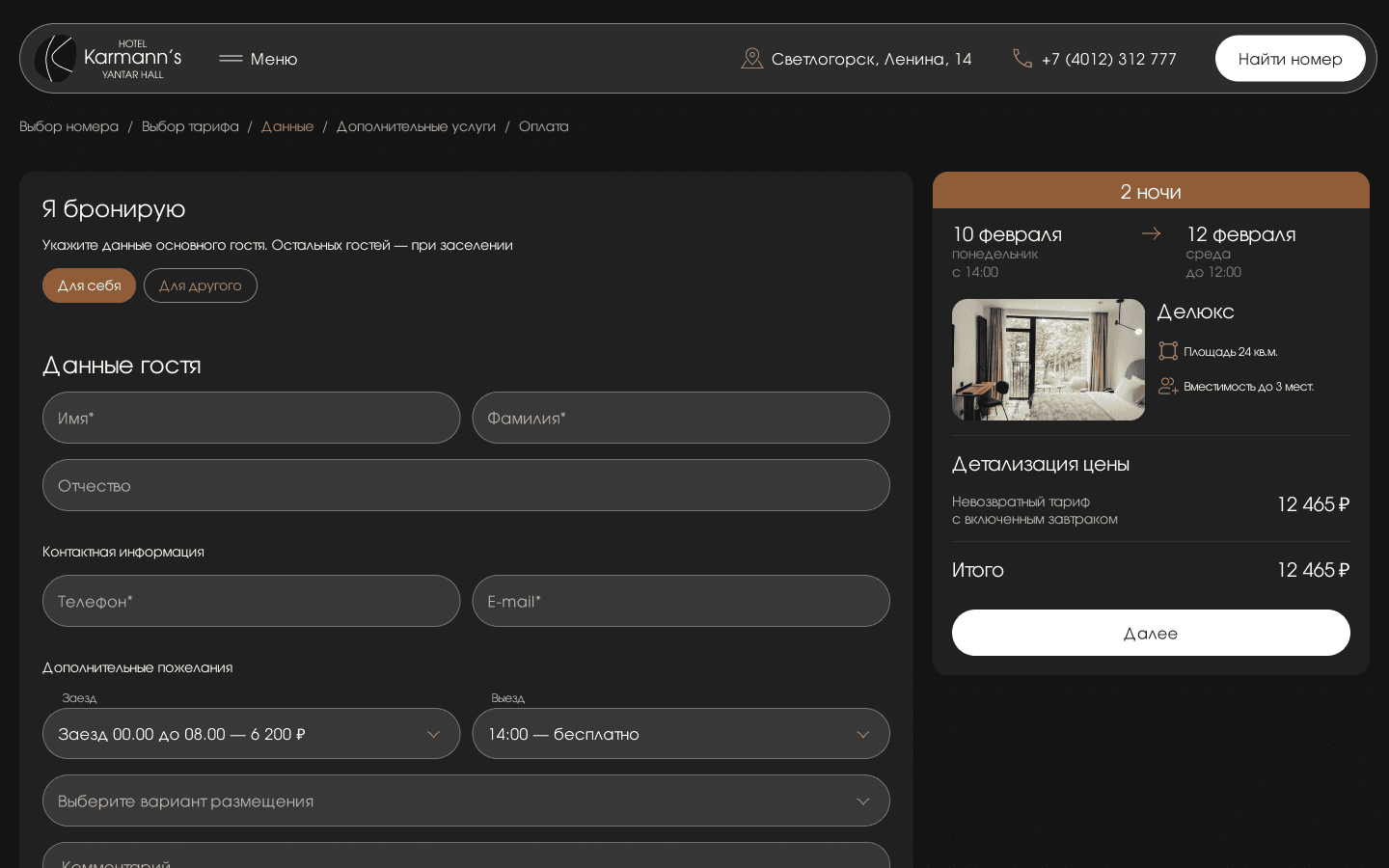Expand 'Выберите вариант размещения' dropdown

coord(465,801)
